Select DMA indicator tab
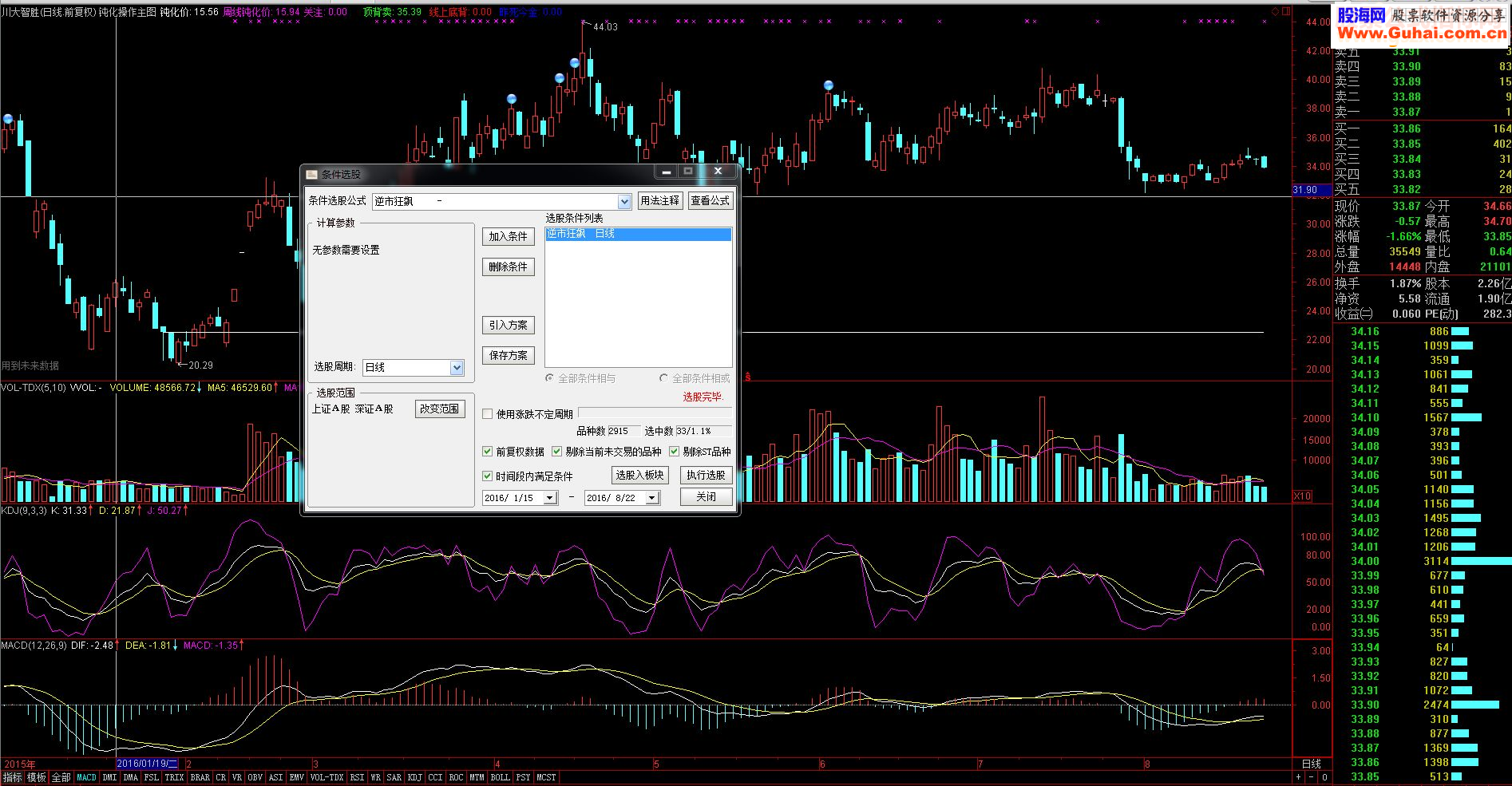1512x786 pixels. (131, 777)
